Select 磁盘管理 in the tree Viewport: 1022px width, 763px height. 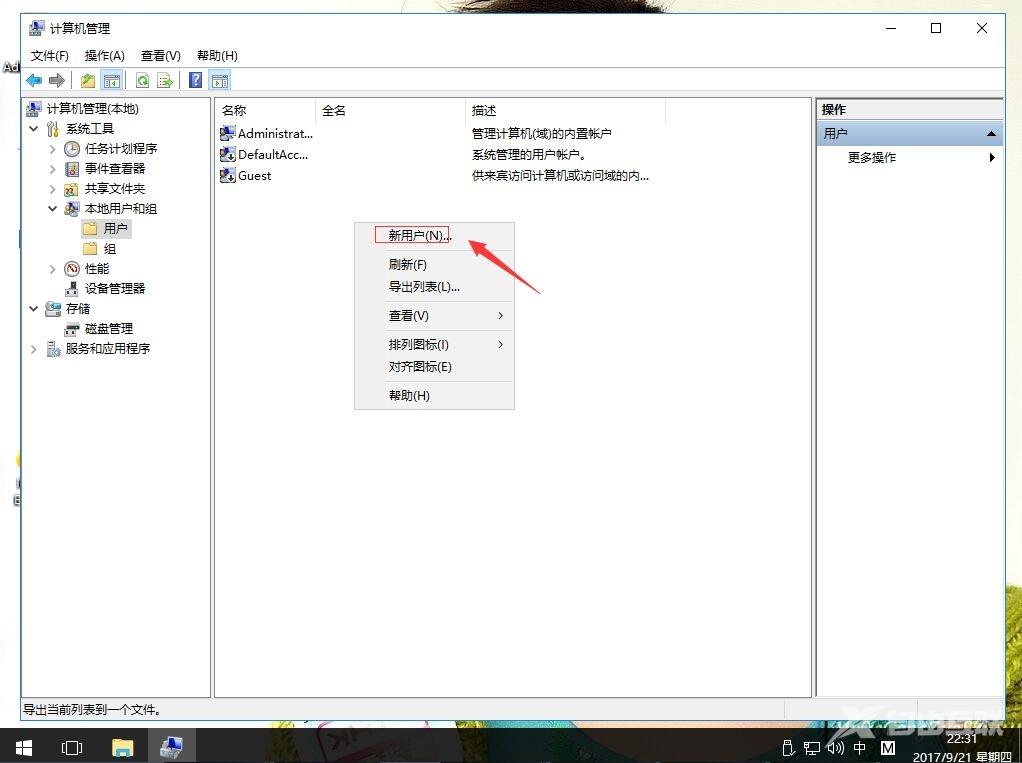[108, 328]
